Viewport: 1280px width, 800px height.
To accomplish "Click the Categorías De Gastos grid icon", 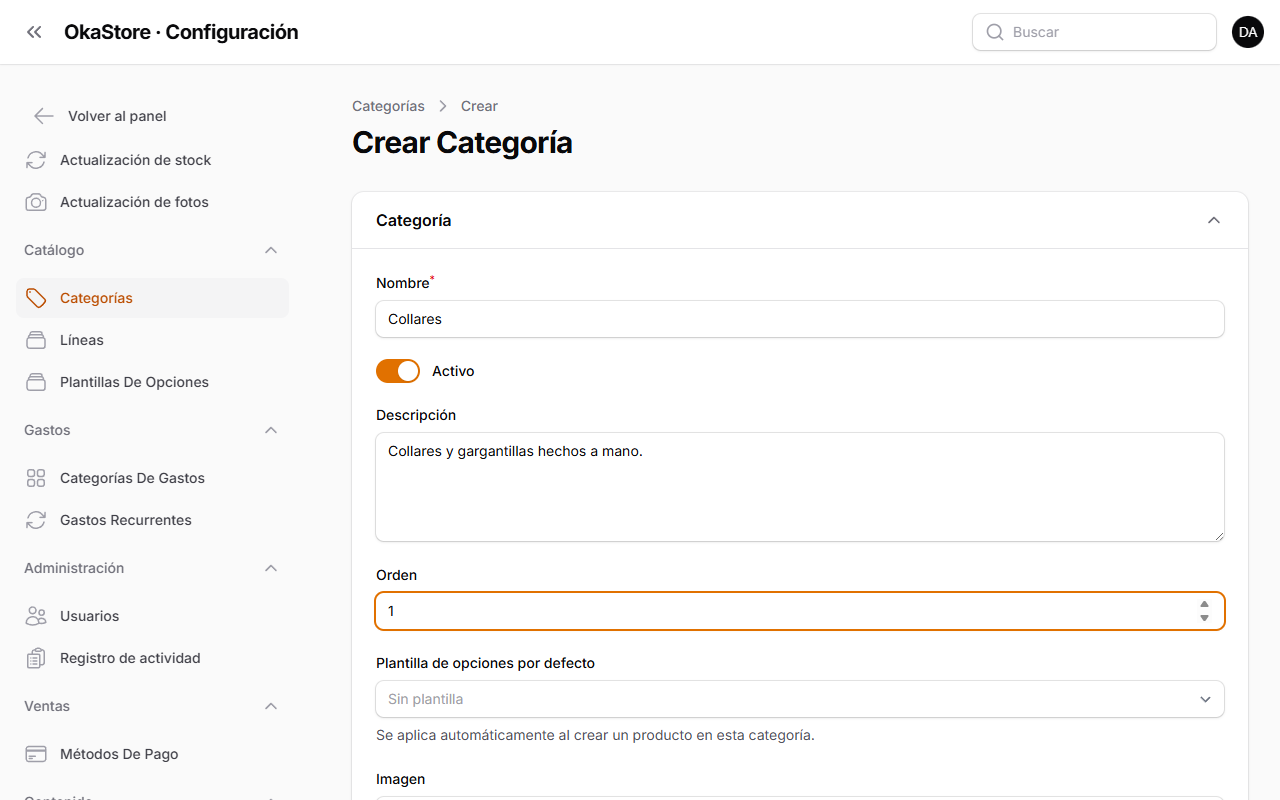I will coord(36,478).
